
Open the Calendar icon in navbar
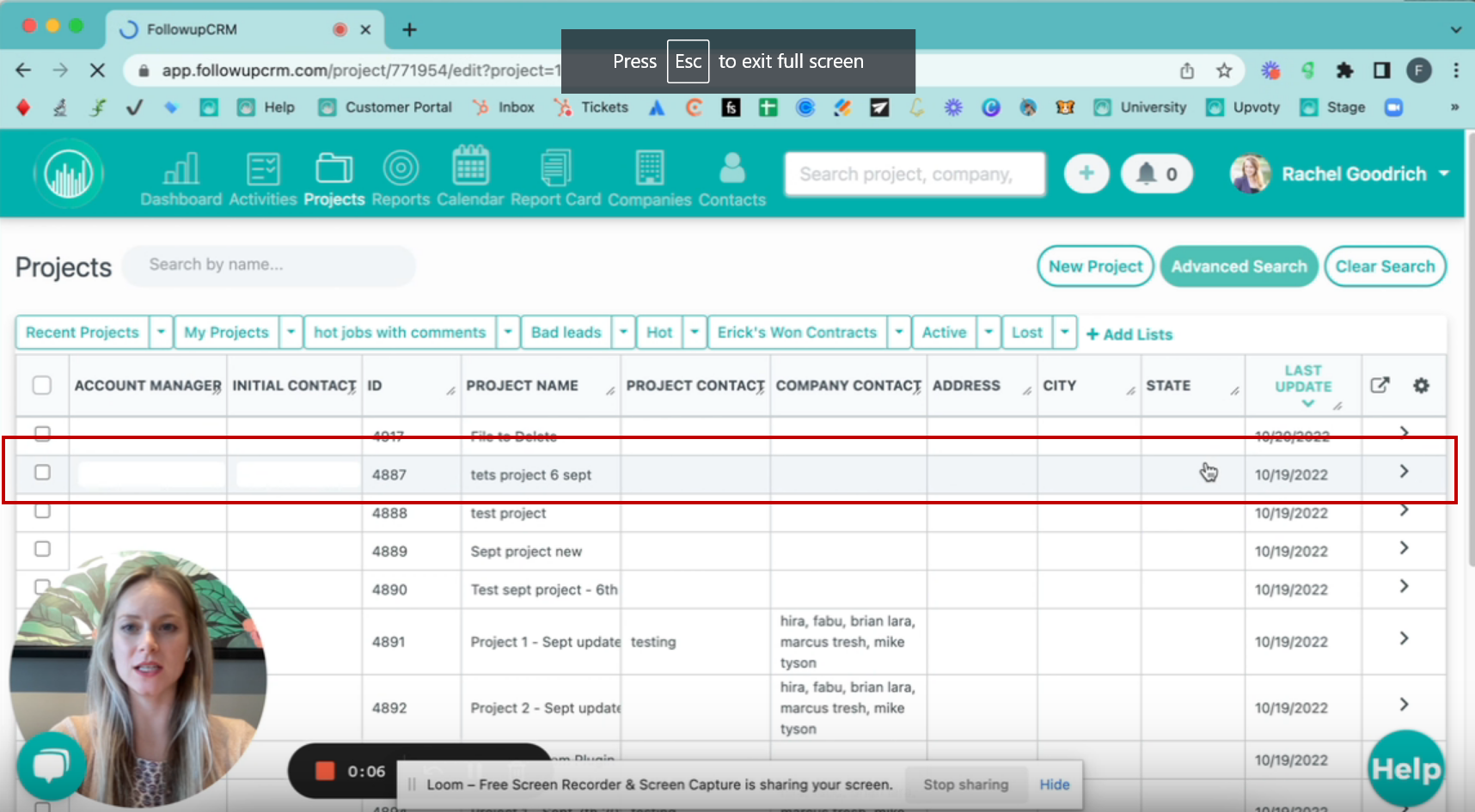(470, 166)
